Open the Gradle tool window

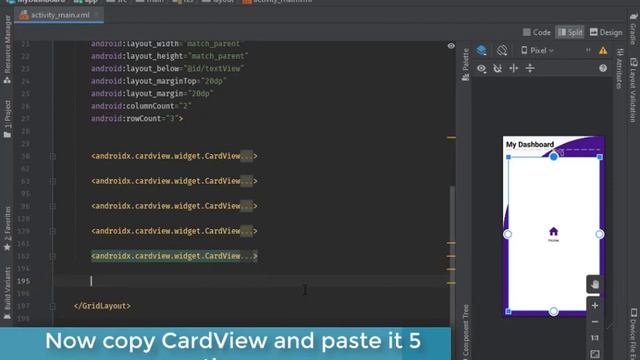tap(633, 28)
